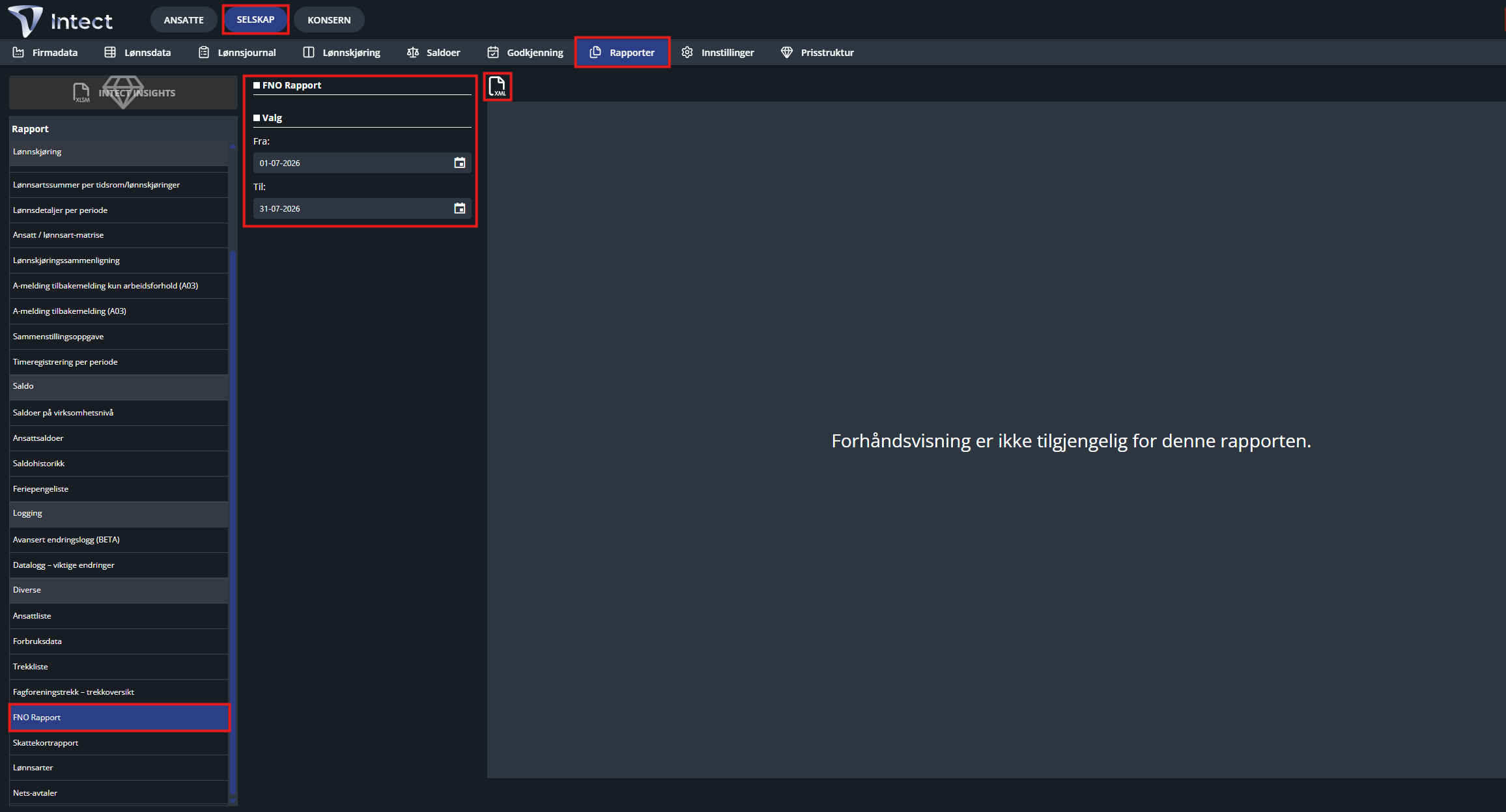Click the Innstillinger gear icon
The width and height of the screenshot is (1506, 812).
coord(687,52)
